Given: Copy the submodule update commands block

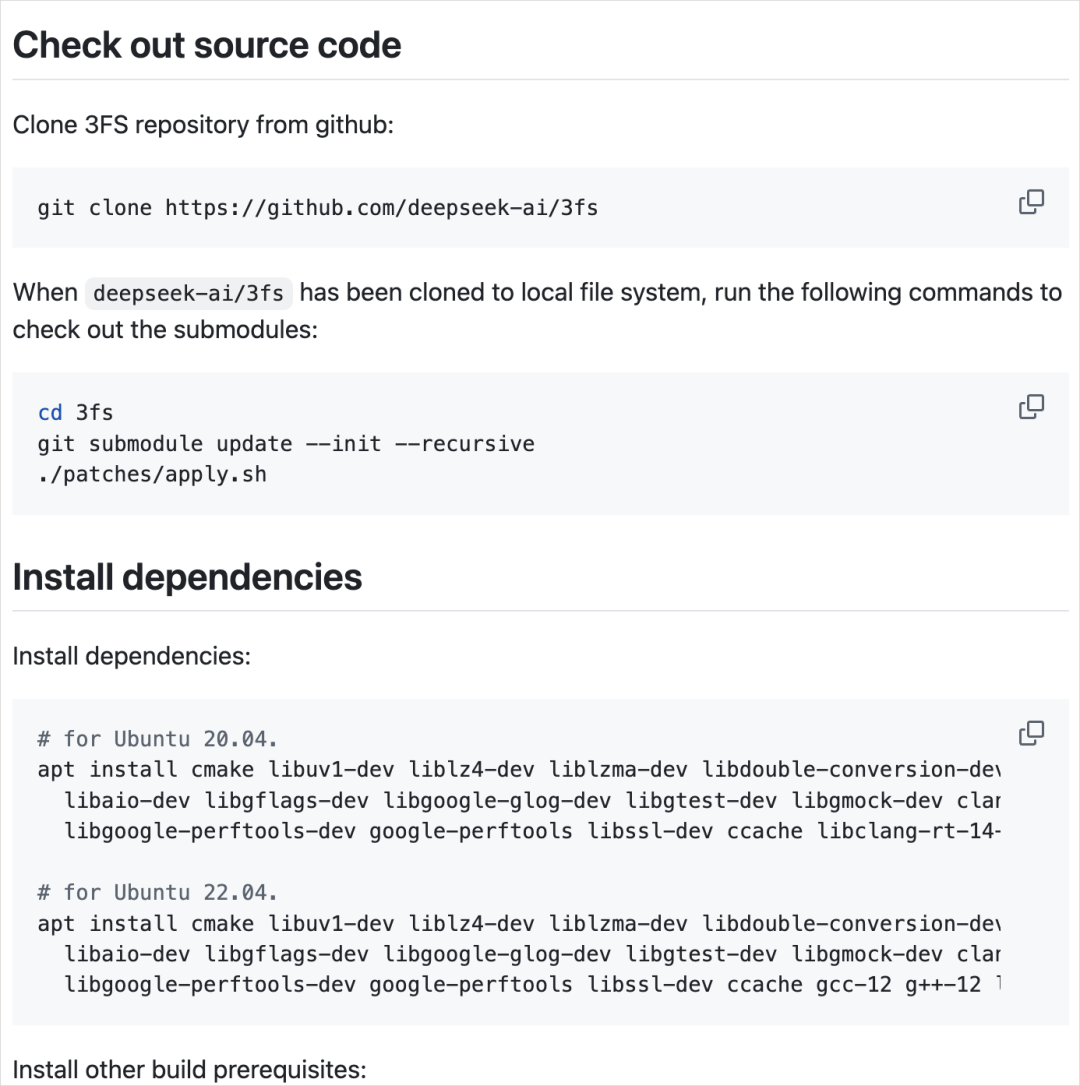Looking at the screenshot, I should 1031,407.
